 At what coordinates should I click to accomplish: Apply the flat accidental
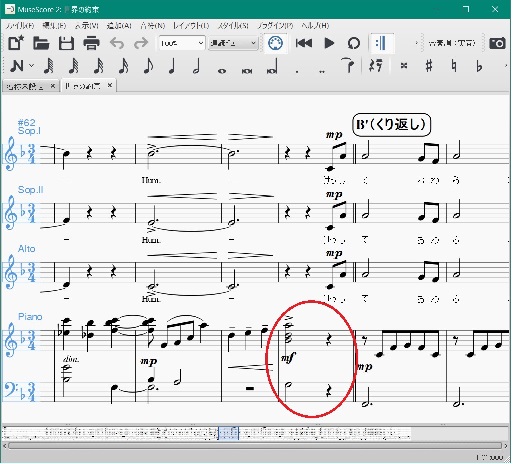coord(479,66)
